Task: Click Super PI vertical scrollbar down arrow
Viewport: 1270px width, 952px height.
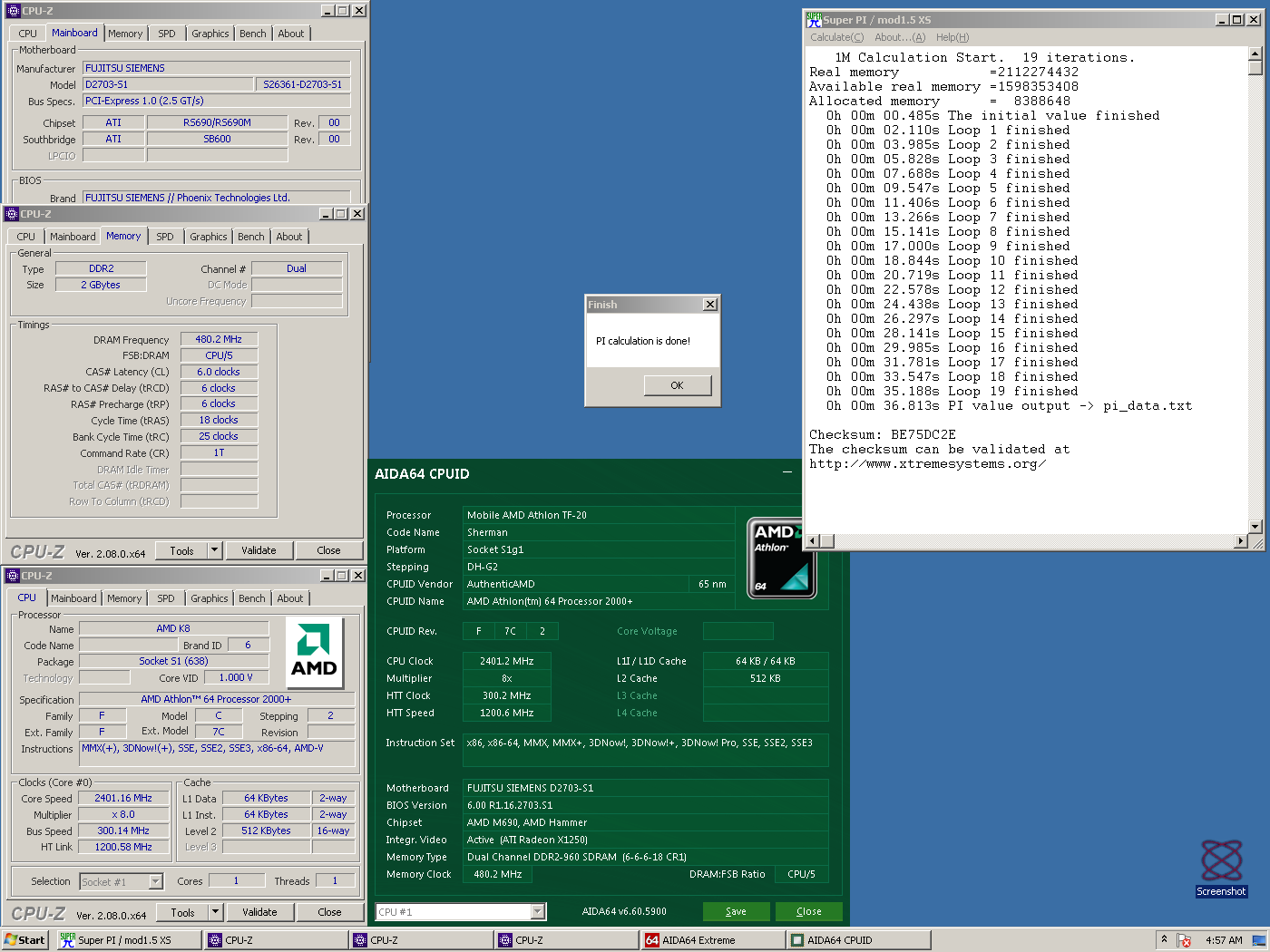Action: point(1255,527)
